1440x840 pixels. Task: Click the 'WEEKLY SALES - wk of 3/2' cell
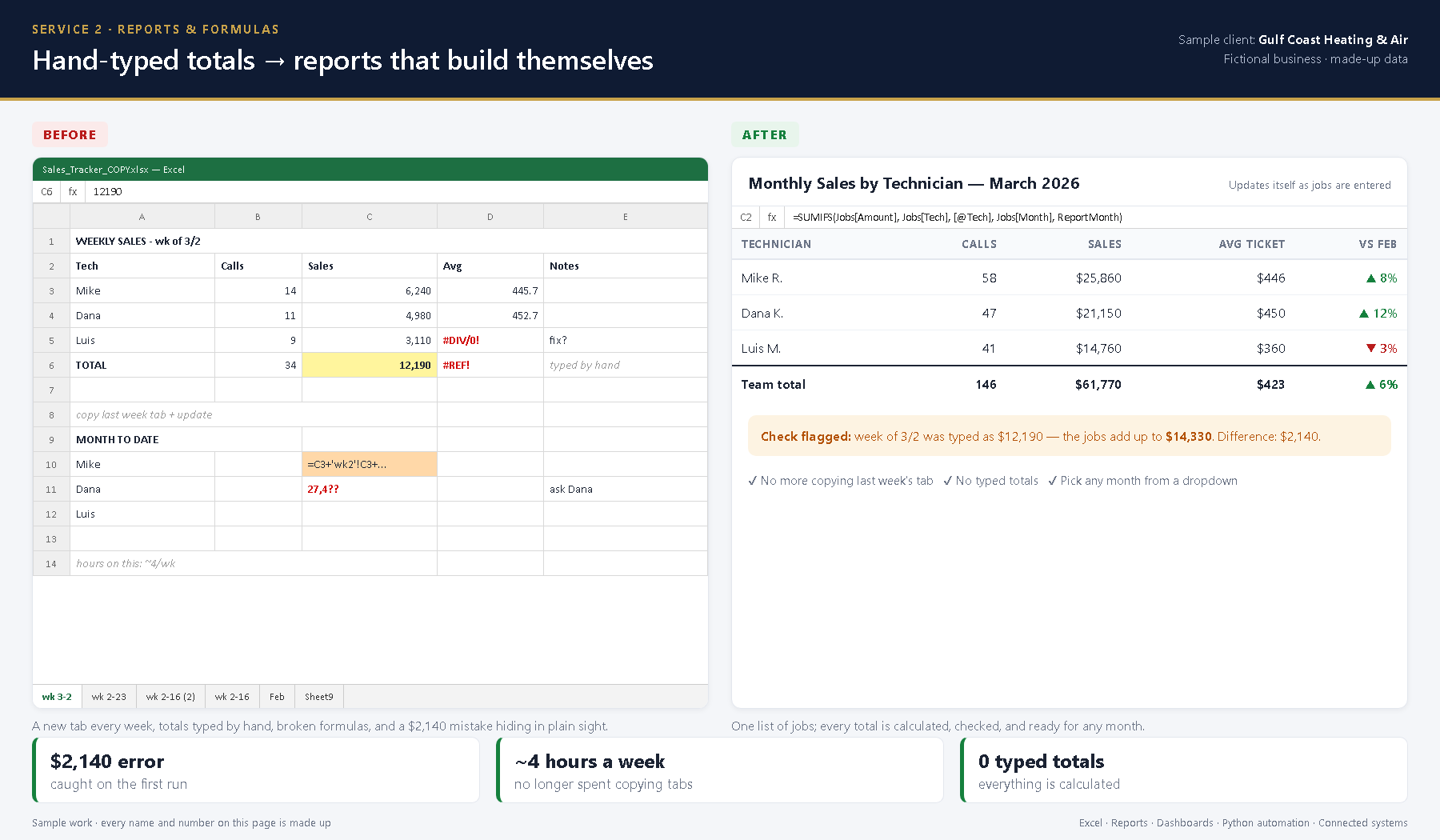[x=389, y=242]
